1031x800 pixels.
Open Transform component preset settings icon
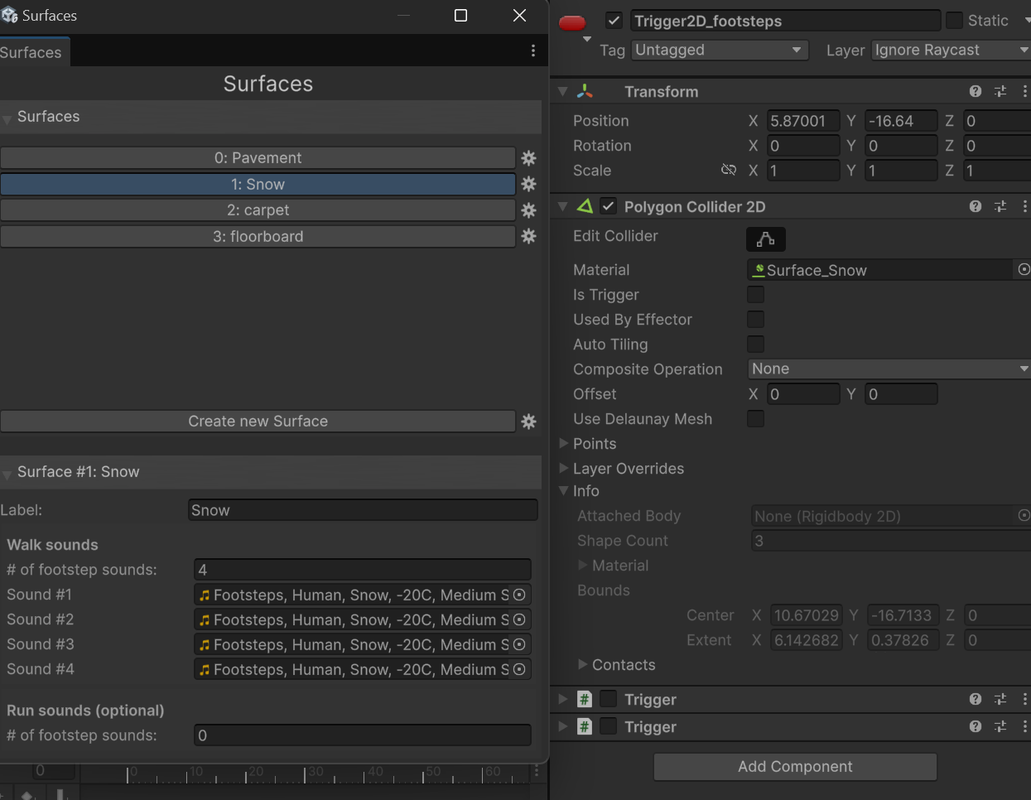[1000, 92]
